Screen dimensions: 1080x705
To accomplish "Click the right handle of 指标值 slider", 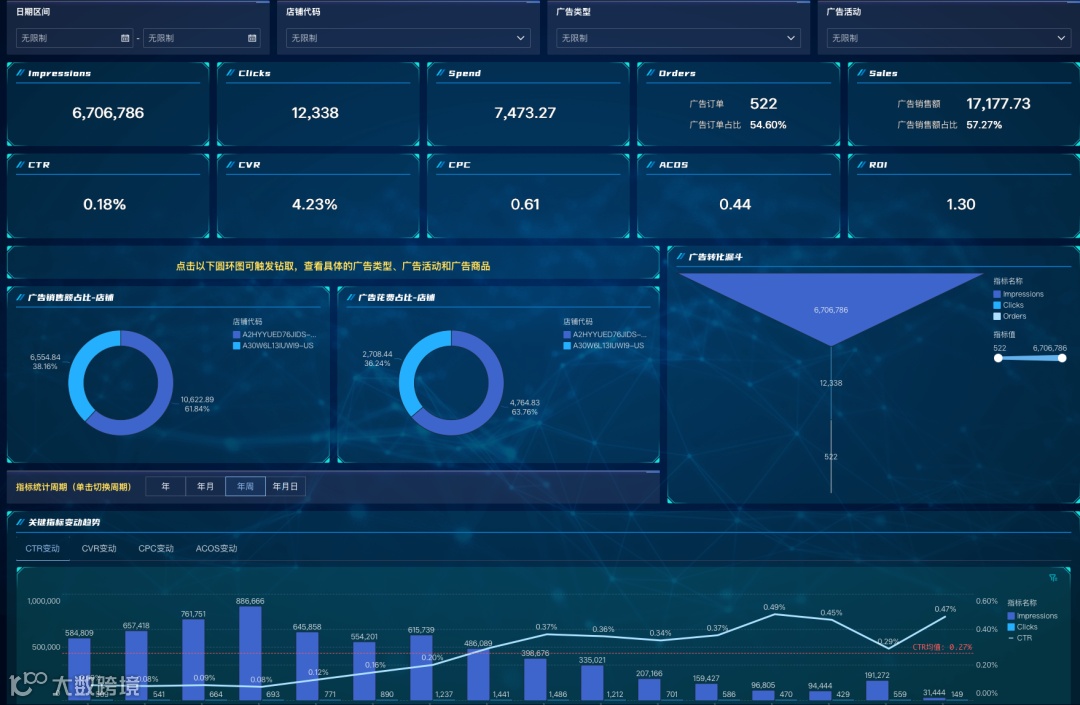I will 1062,358.
